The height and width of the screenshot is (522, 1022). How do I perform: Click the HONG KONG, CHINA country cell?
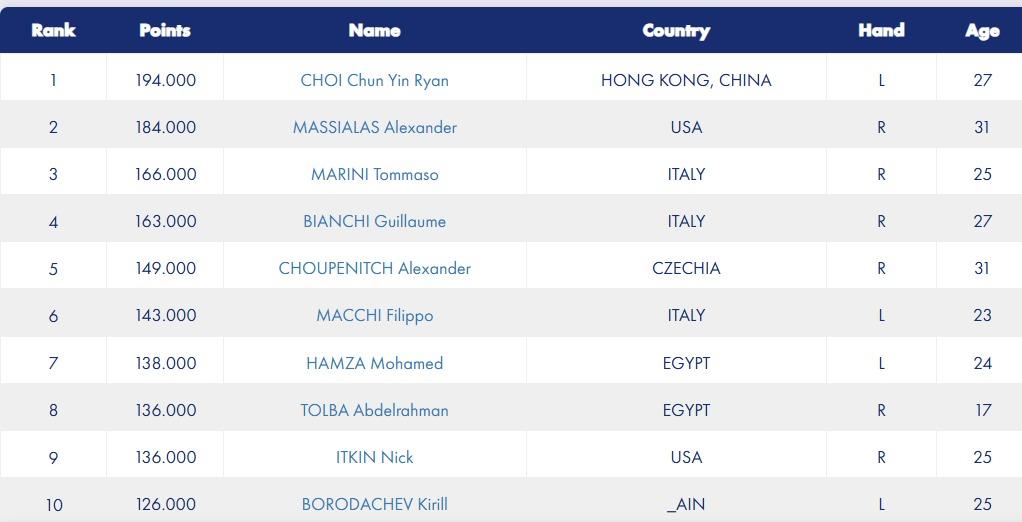point(686,80)
